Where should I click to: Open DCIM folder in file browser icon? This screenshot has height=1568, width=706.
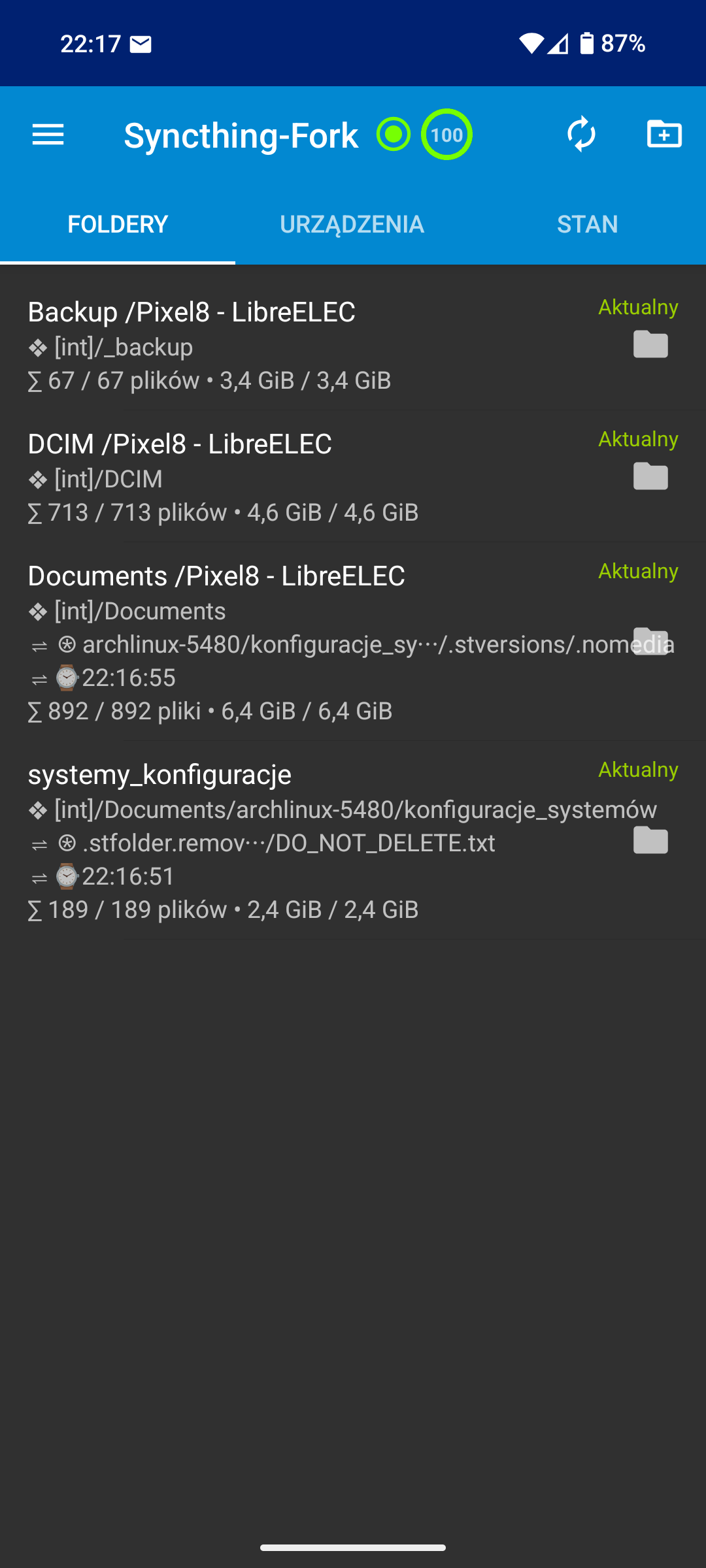click(650, 476)
